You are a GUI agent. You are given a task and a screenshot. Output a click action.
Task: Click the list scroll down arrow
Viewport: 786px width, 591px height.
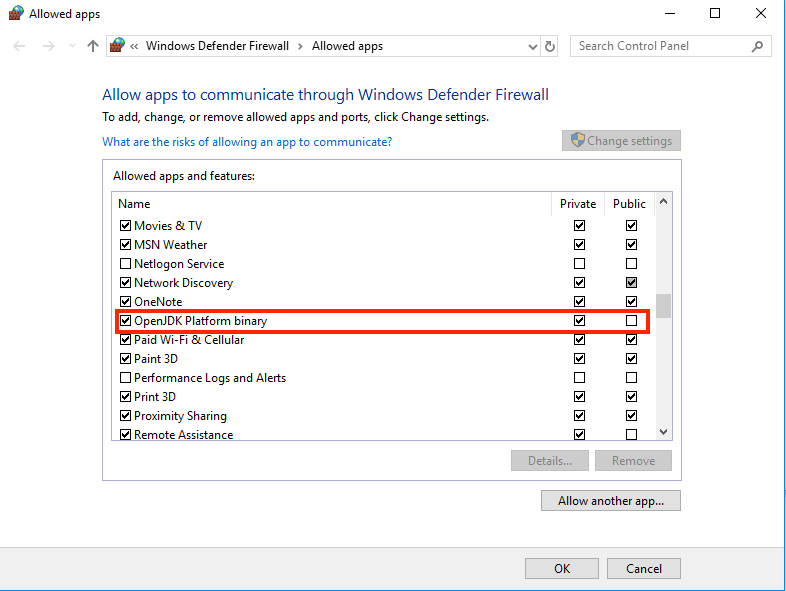(x=663, y=432)
